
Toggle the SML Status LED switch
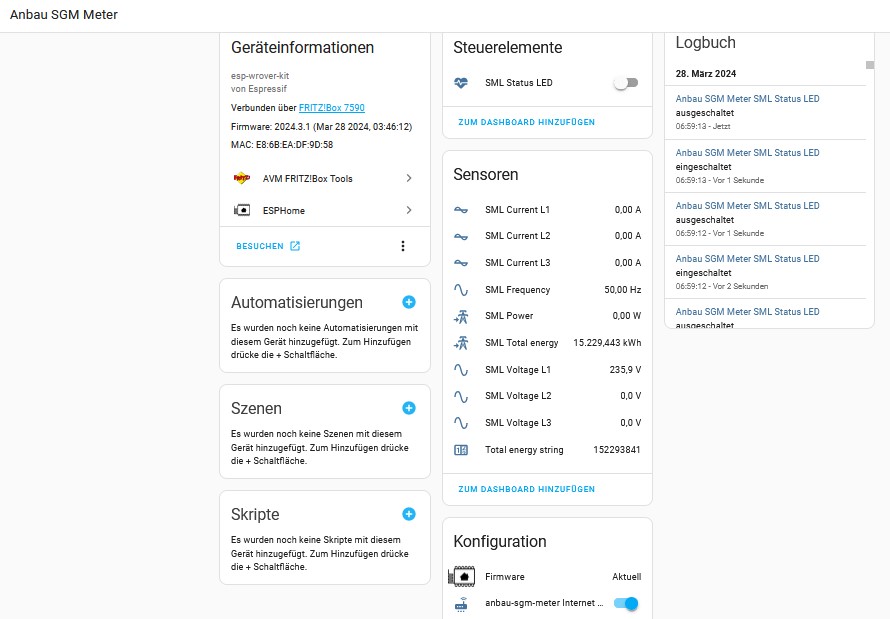coord(626,83)
